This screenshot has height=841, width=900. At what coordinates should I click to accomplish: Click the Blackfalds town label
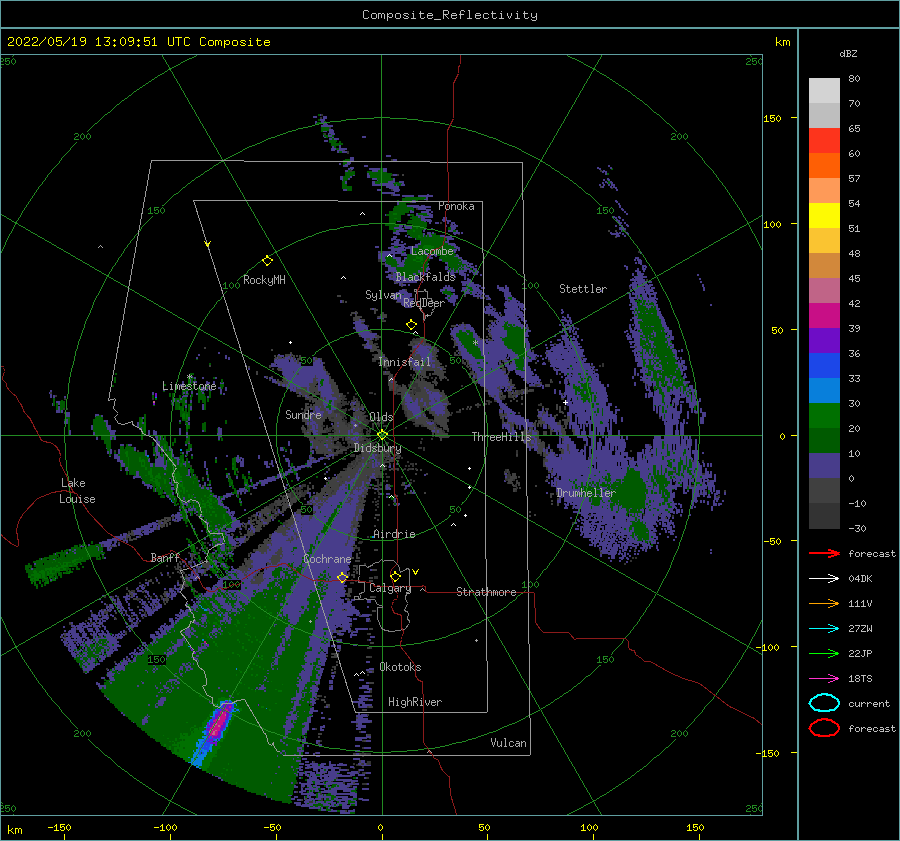tap(425, 277)
